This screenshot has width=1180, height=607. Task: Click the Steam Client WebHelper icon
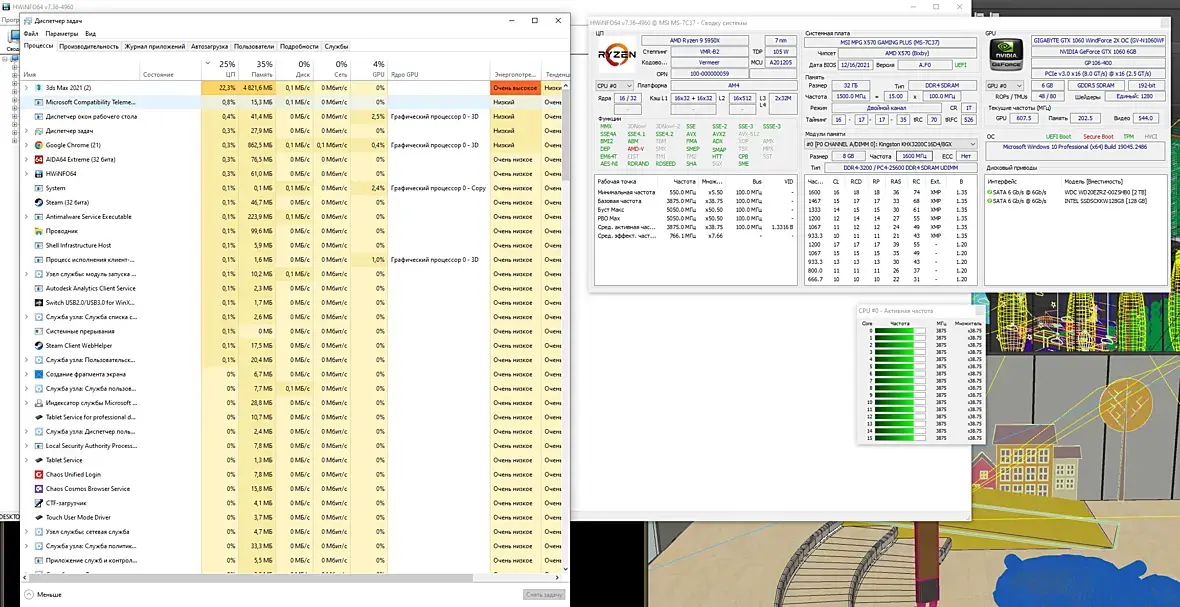39,345
